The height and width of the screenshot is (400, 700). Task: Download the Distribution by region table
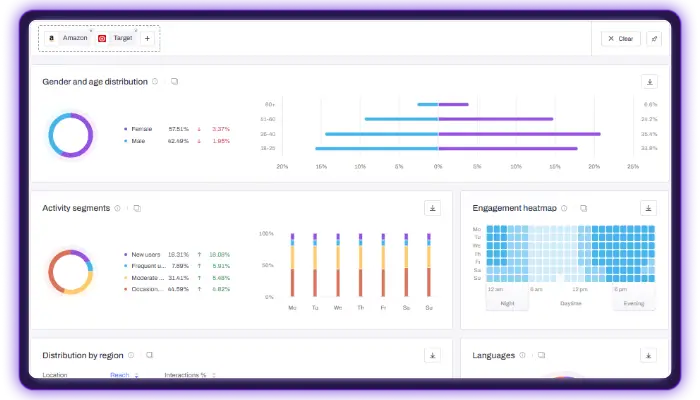coord(432,355)
